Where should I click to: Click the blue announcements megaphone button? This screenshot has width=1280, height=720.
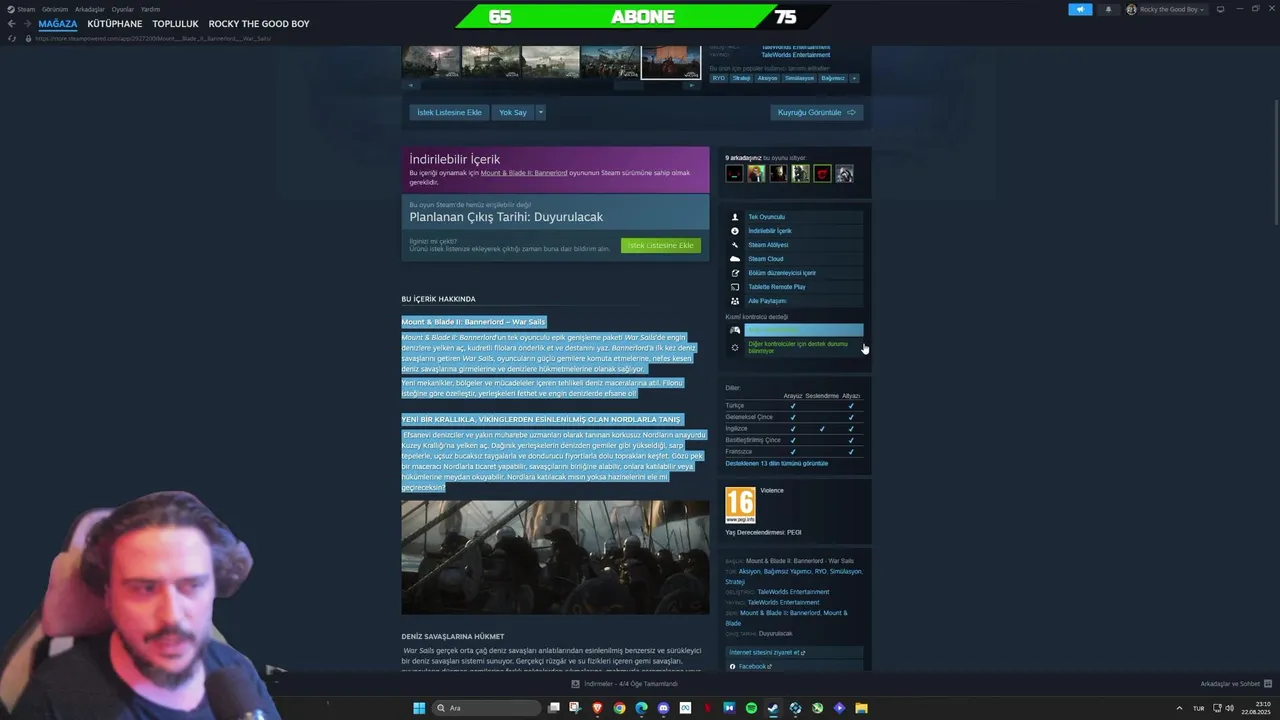[x=1080, y=9]
